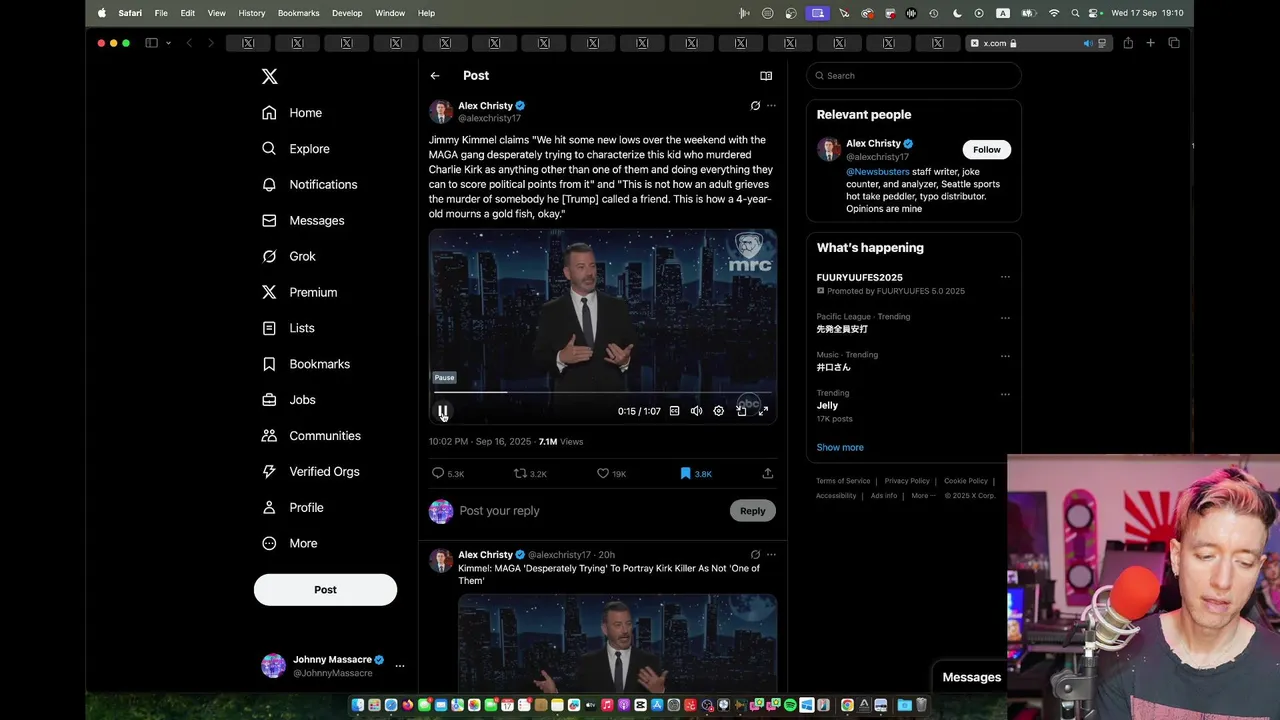Open Safari share button in toolbar

click(x=1128, y=43)
